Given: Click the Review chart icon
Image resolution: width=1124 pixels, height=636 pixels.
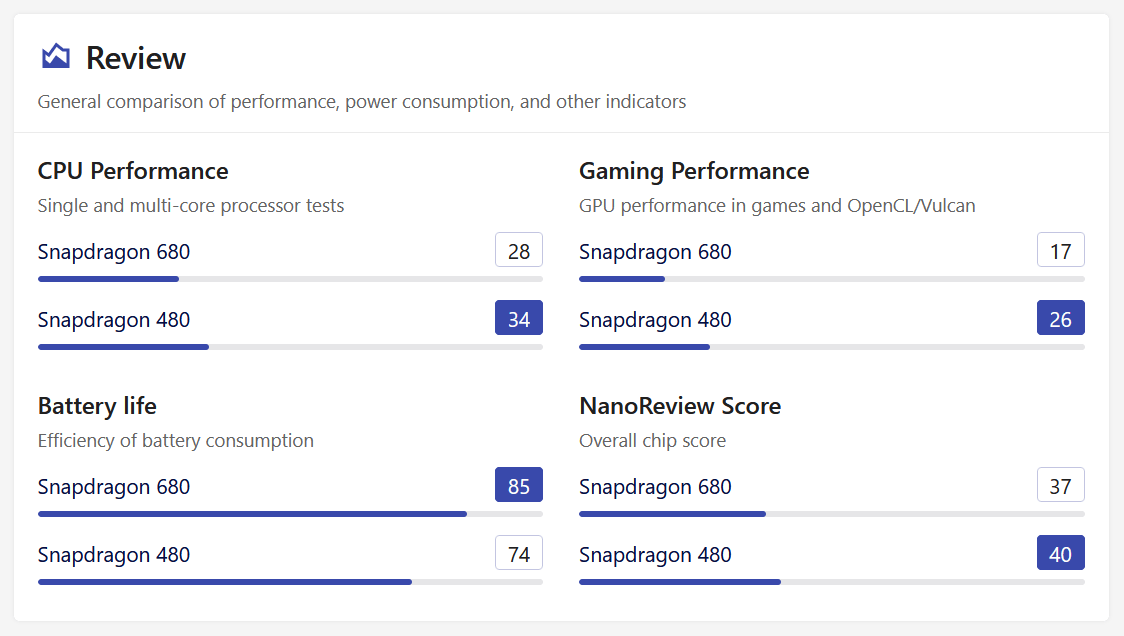Looking at the screenshot, I should [56, 57].
